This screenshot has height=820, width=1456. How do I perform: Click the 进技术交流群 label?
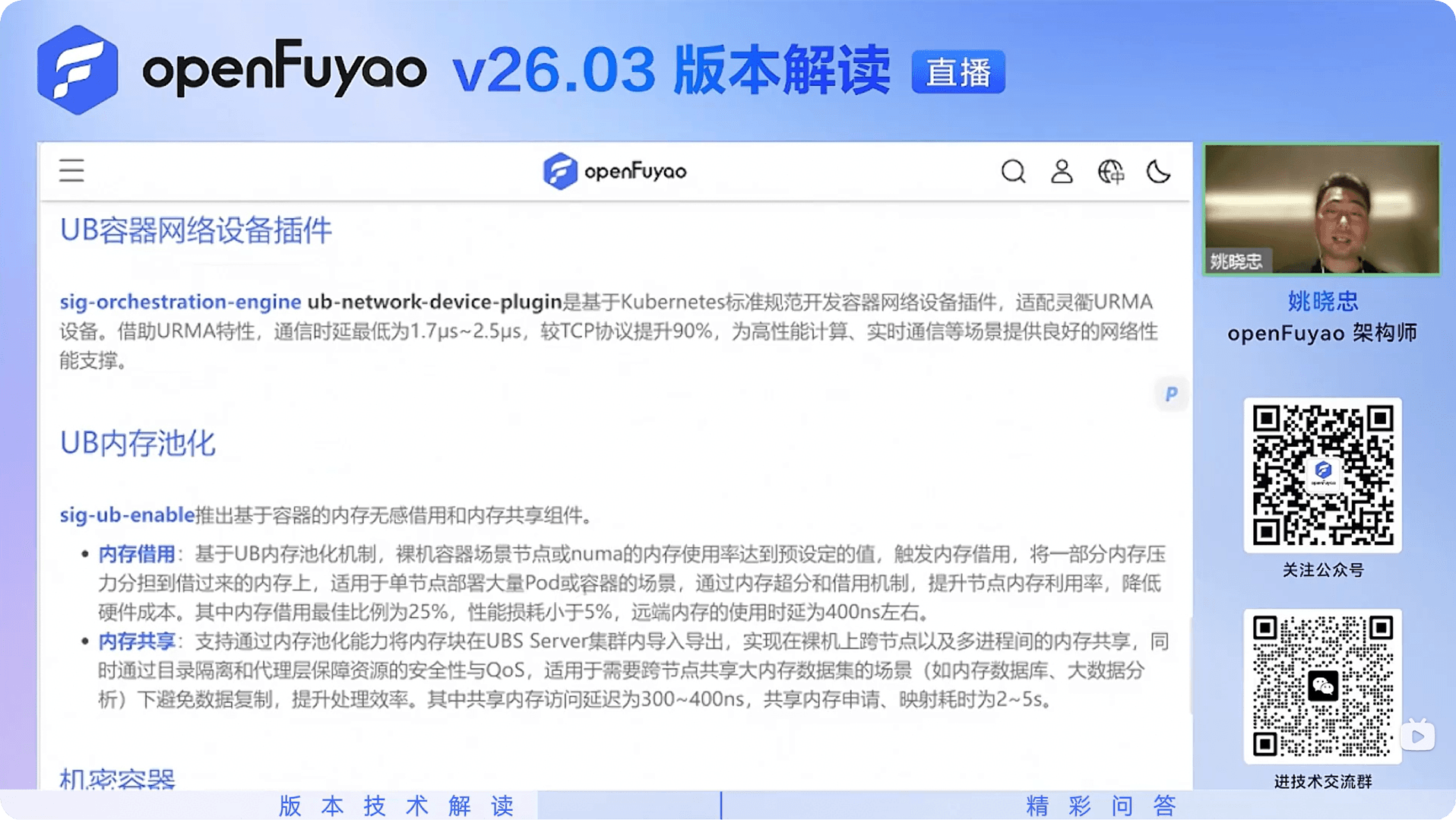pyautogui.click(x=1323, y=781)
